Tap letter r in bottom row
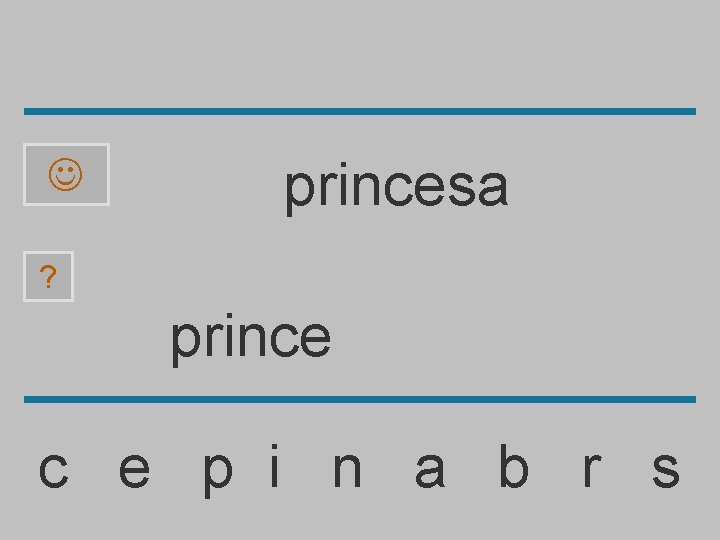 593,469
